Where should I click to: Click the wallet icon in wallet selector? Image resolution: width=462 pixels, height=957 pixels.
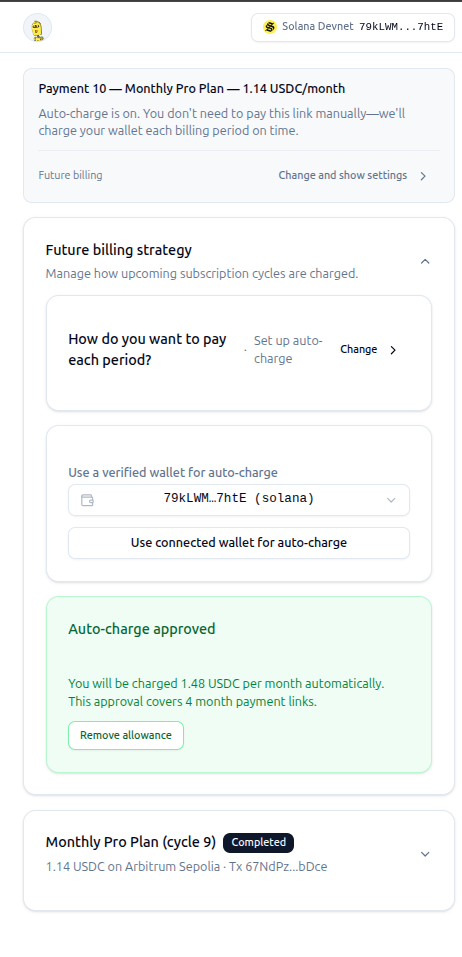87,500
